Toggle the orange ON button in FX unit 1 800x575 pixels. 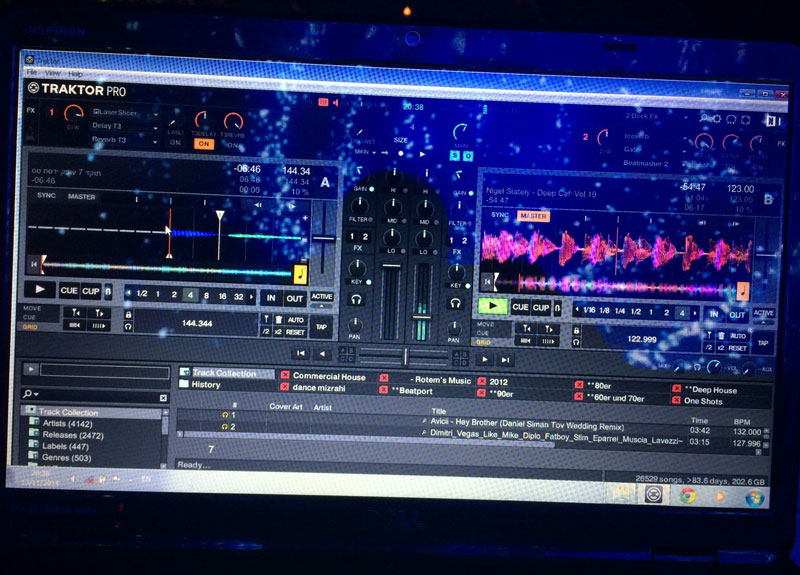click(x=204, y=143)
